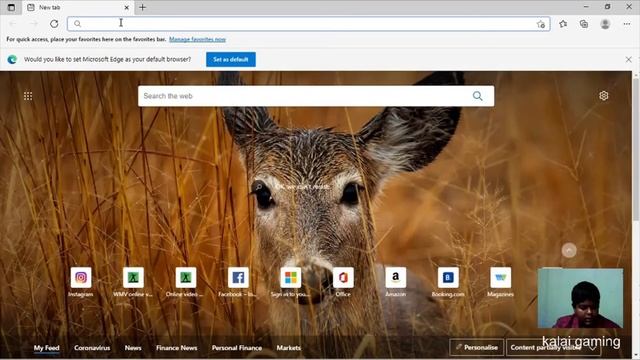Open the Amazon quick link
Screen dimensions: 640x360
(396, 282)
